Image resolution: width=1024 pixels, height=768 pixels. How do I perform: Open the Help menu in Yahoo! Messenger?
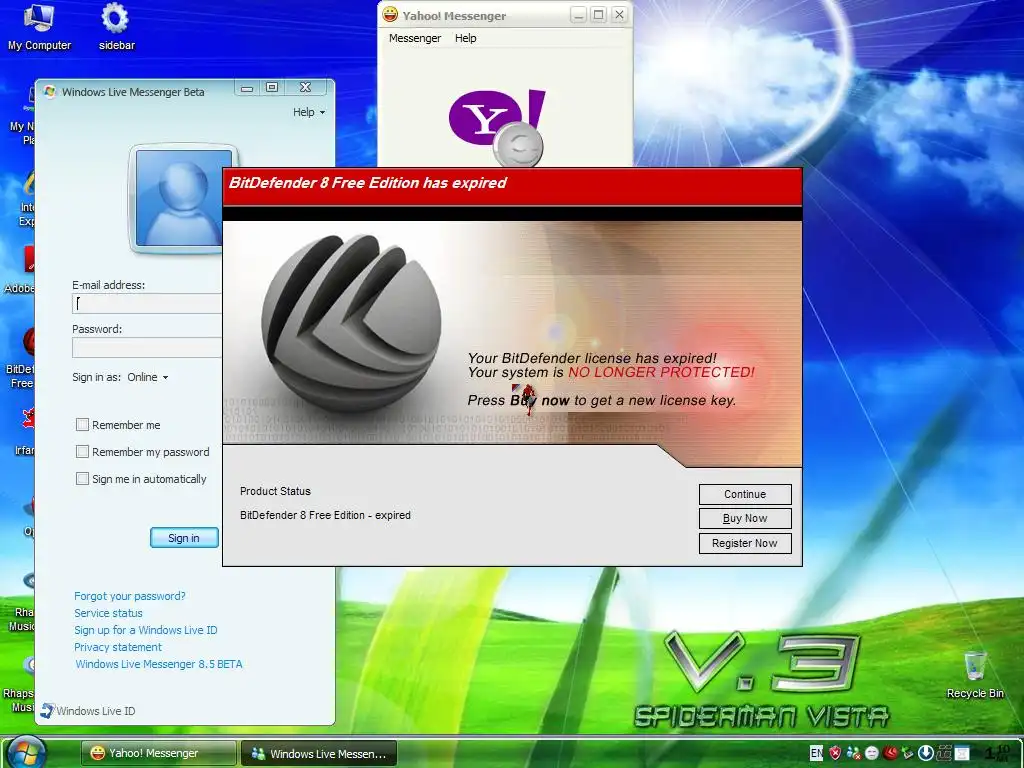point(466,38)
